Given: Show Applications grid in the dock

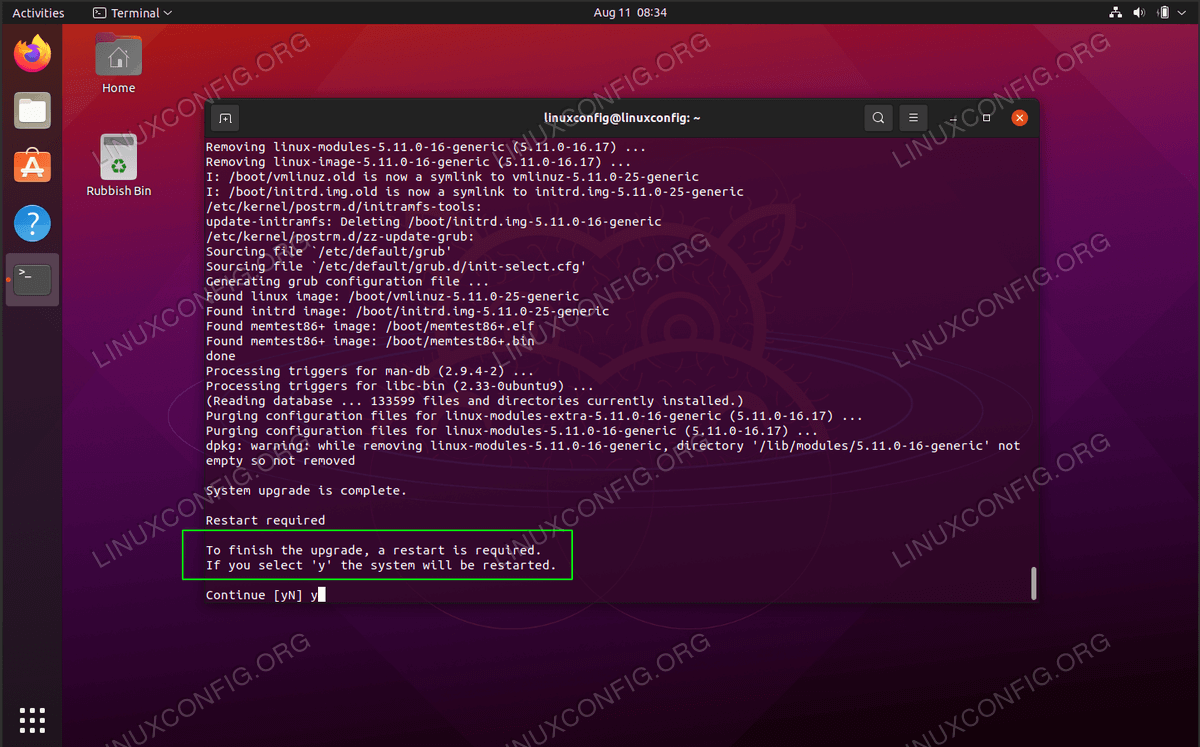Looking at the screenshot, I should tap(32, 719).
